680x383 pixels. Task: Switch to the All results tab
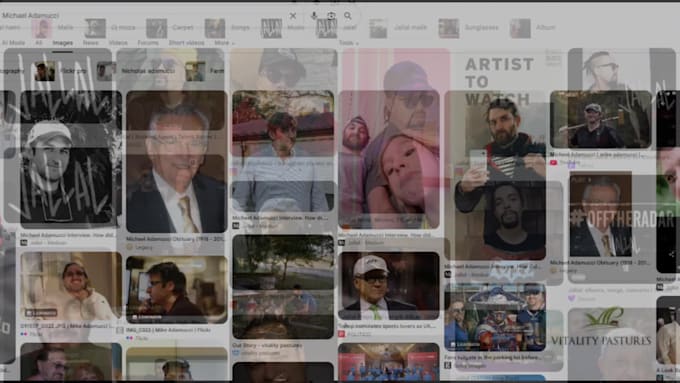click(39, 43)
